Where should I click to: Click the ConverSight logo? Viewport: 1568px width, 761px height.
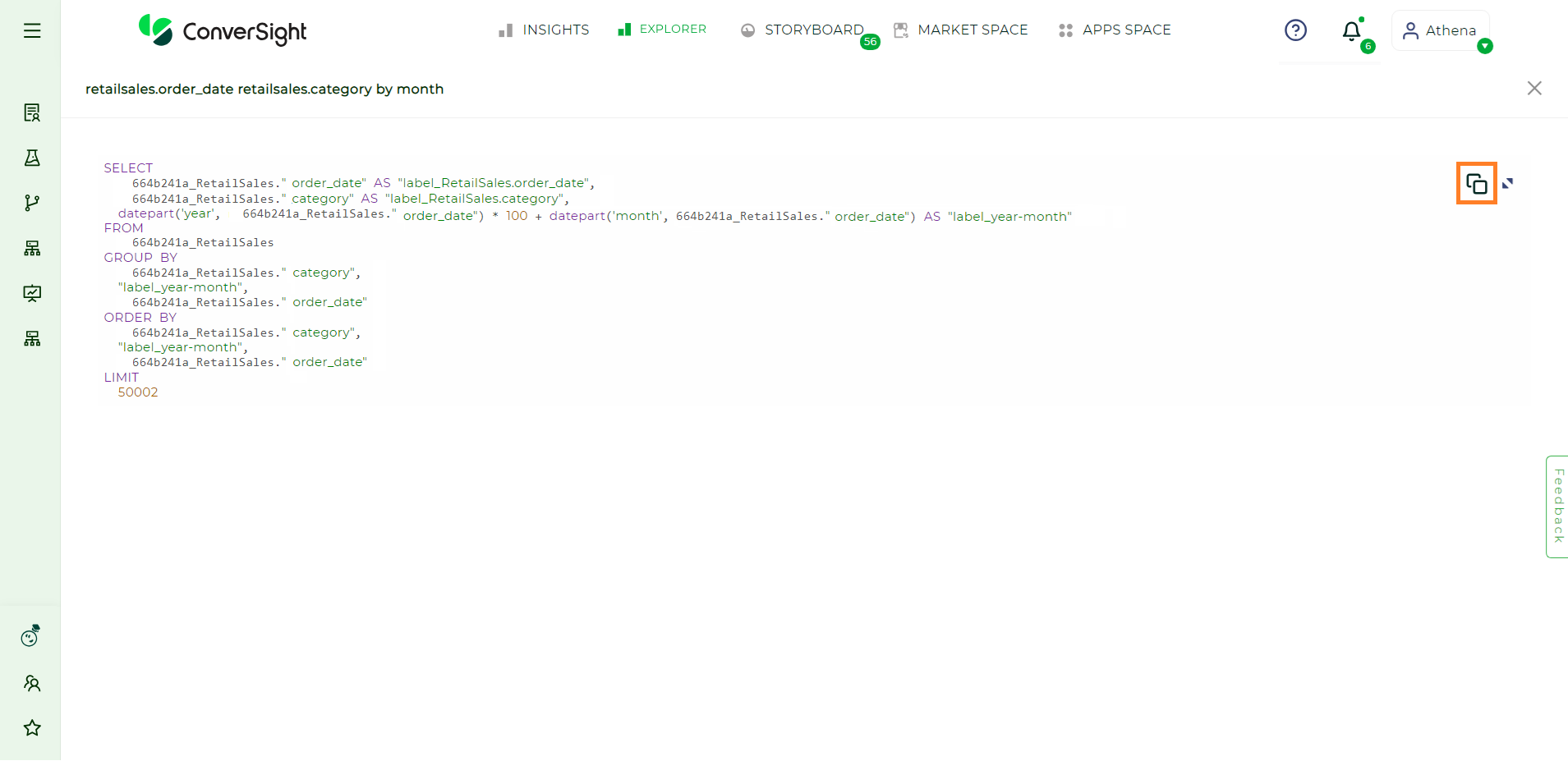click(223, 31)
